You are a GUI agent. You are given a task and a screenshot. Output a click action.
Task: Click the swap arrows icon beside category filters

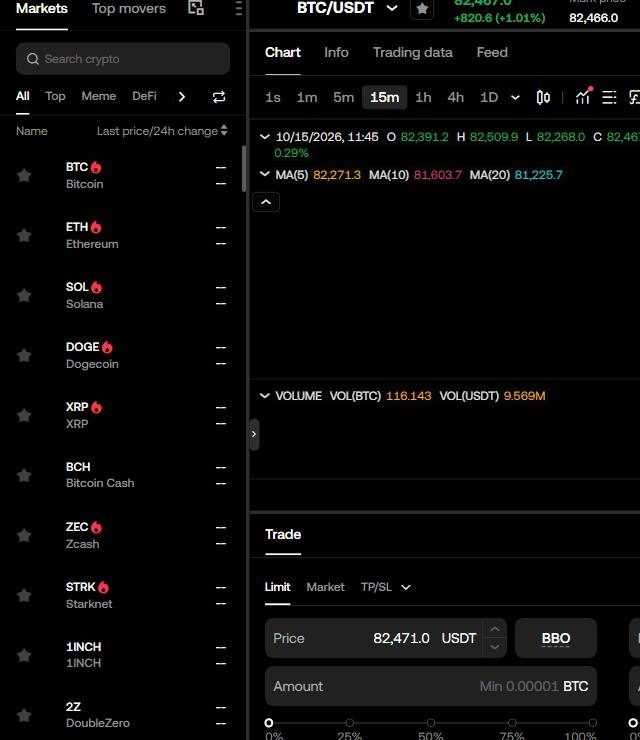coord(219,97)
